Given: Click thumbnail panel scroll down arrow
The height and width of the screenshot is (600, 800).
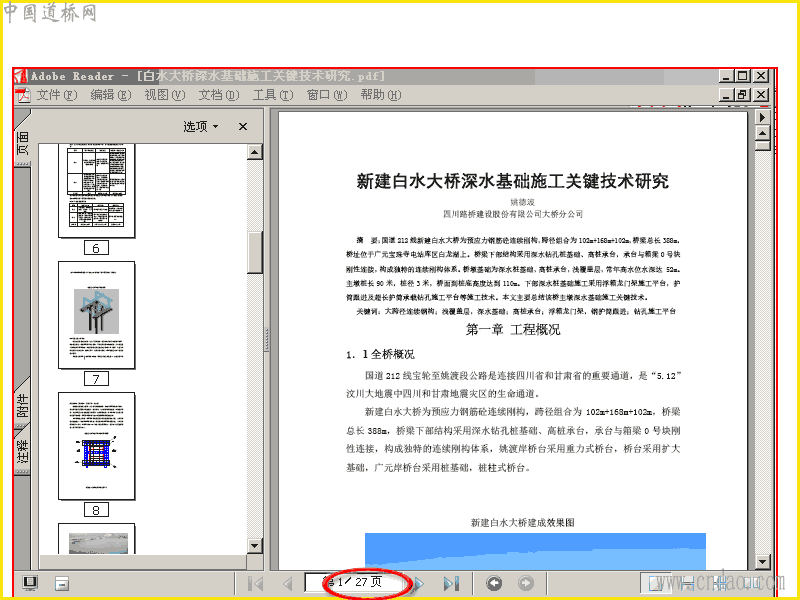Looking at the screenshot, I should tap(255, 545).
